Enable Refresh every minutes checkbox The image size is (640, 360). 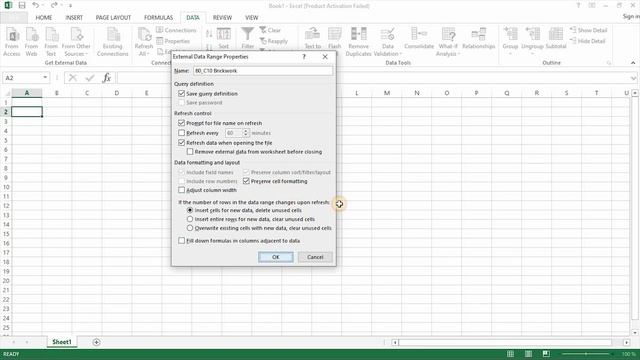[x=182, y=133]
